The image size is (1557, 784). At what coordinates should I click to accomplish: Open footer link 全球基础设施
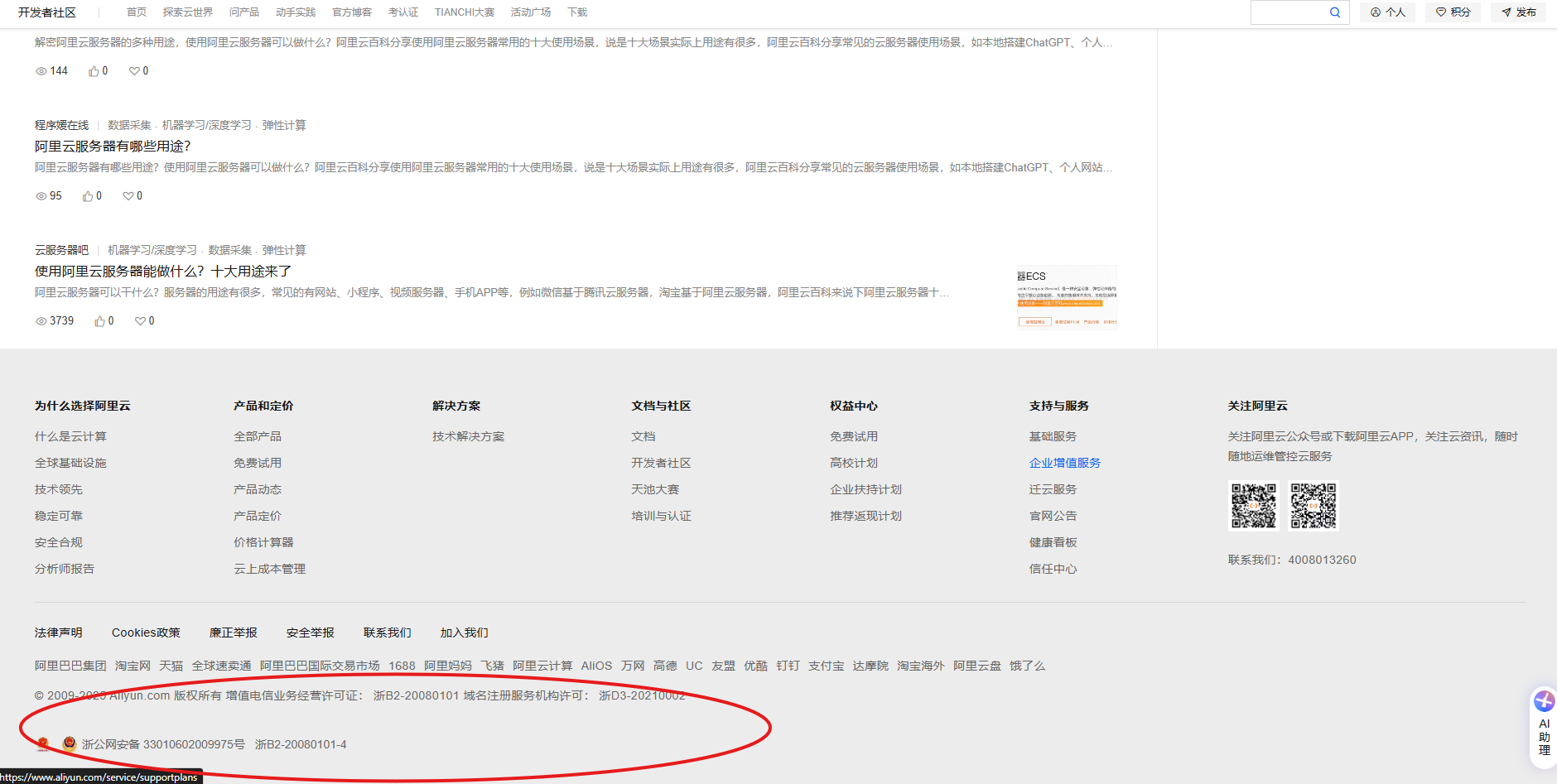pyautogui.click(x=70, y=463)
